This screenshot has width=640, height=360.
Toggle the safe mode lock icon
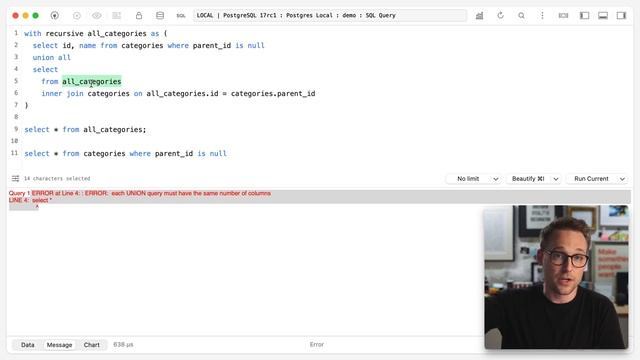point(139,16)
